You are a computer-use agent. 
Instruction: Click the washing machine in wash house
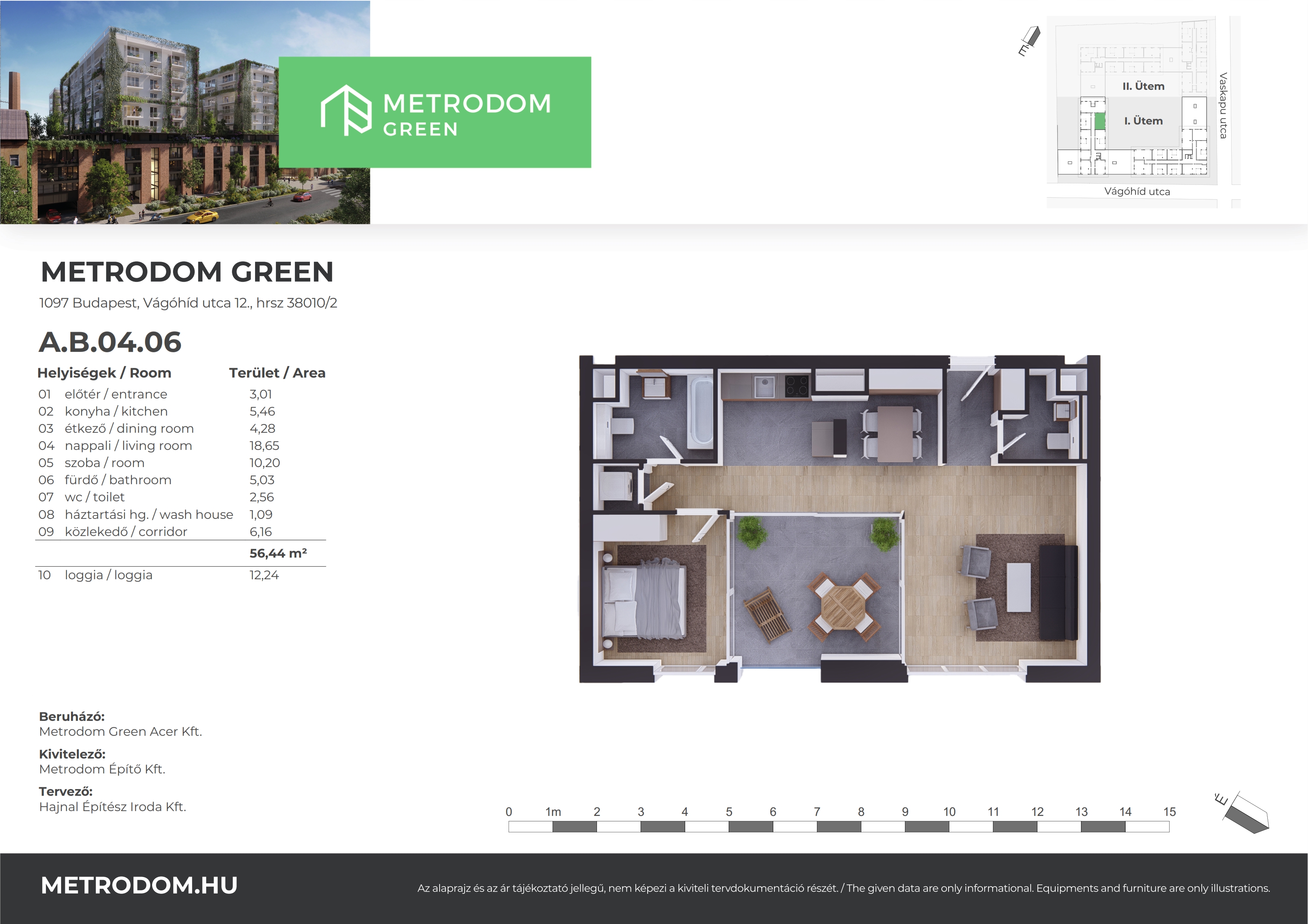click(616, 486)
